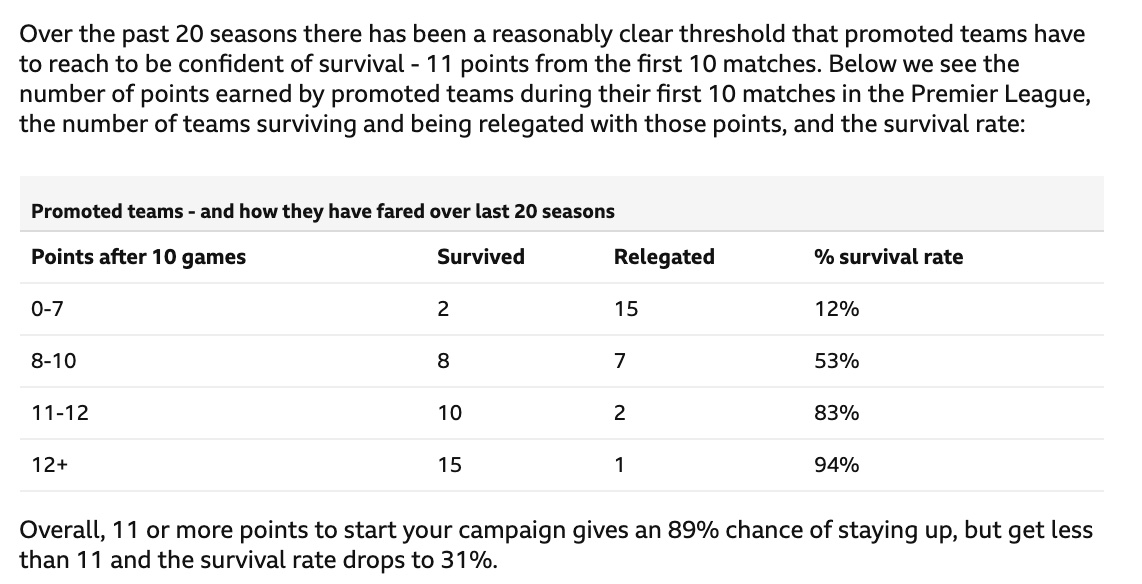This screenshot has width=1142, height=584.
Task: Click the table title about promoted teams
Action: click(x=323, y=212)
